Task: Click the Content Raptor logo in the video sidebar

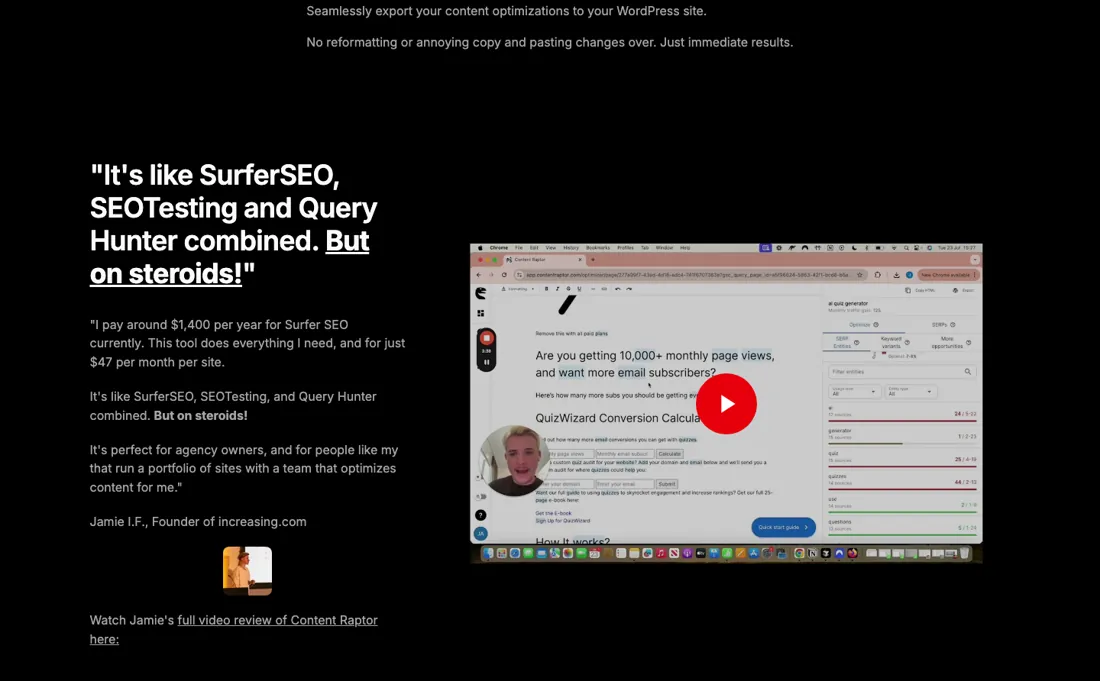Action: point(481,293)
